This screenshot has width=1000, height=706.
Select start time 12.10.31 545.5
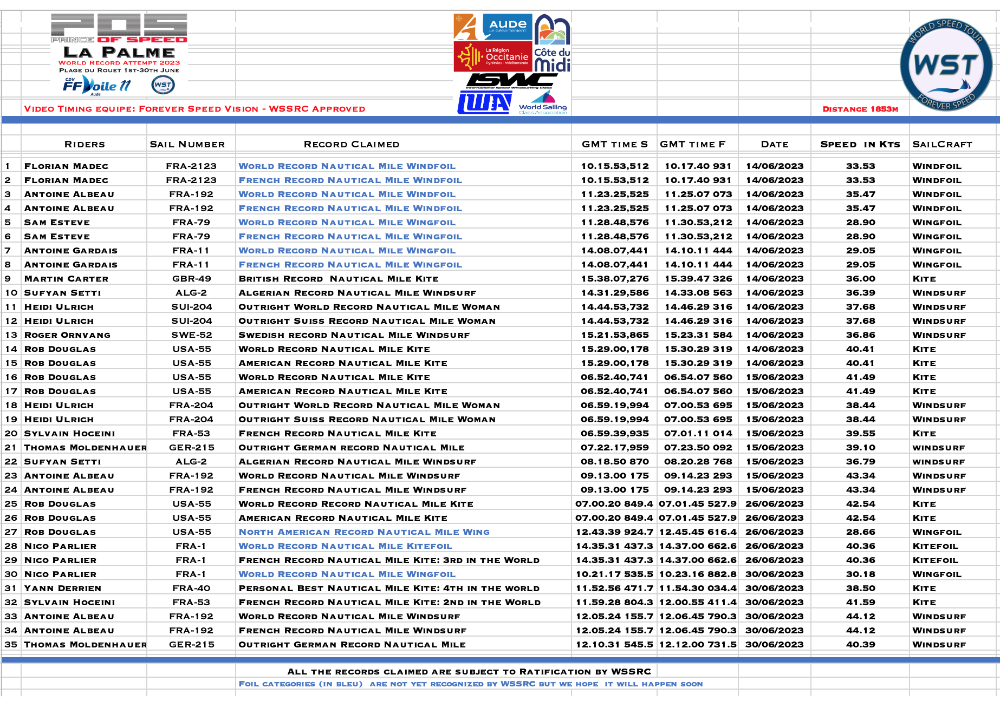(614, 644)
